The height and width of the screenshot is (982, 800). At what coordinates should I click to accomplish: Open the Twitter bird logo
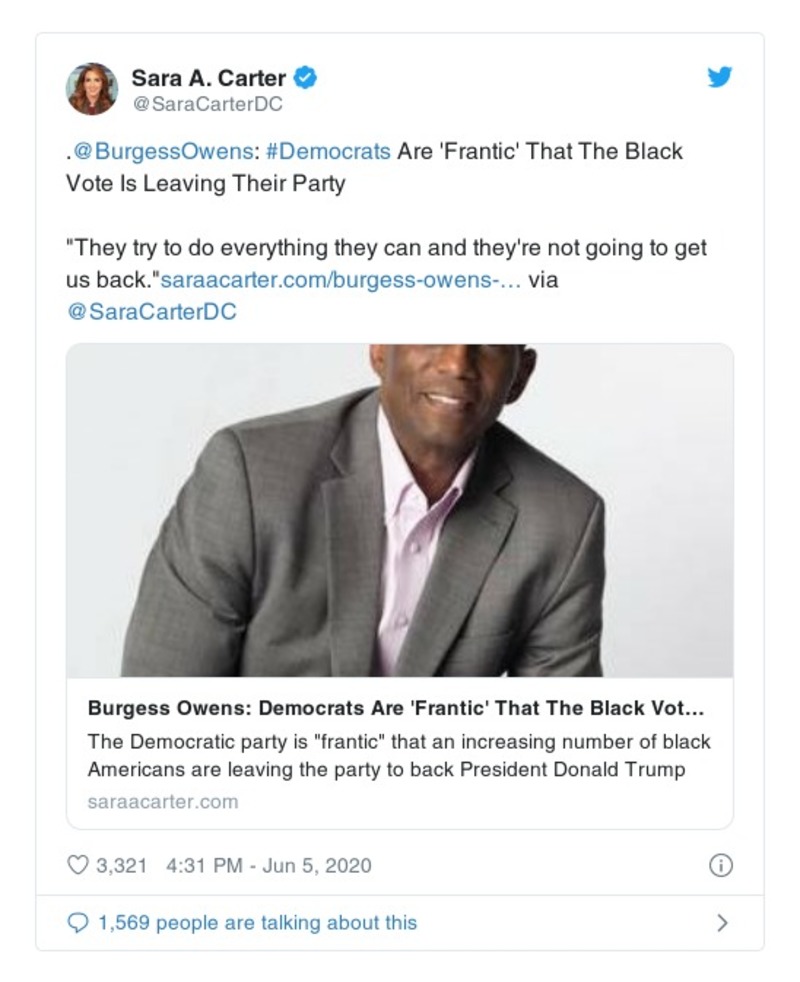coord(720,77)
